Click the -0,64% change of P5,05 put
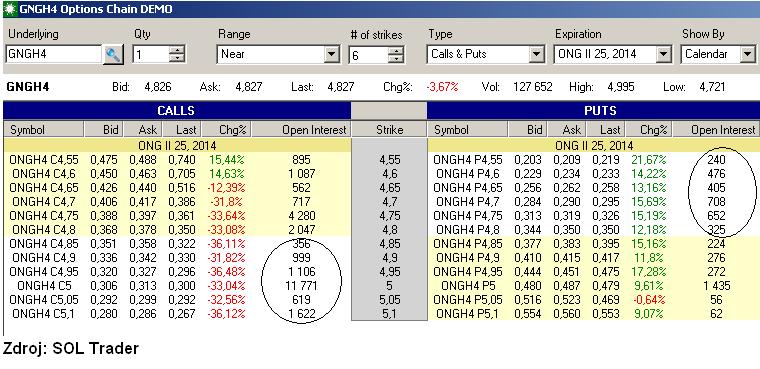The image size is (760, 369). coord(649,300)
